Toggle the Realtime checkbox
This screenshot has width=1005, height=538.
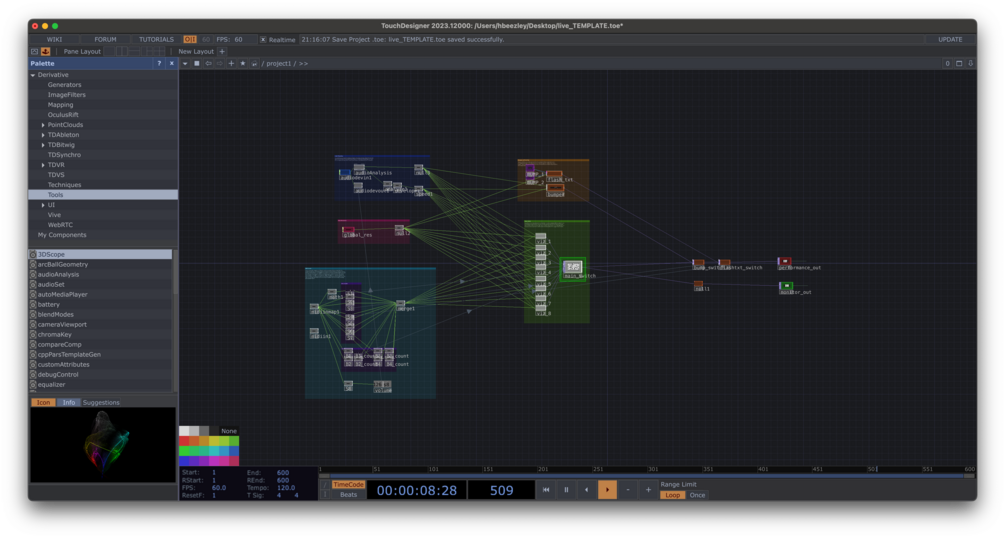[x=263, y=39]
